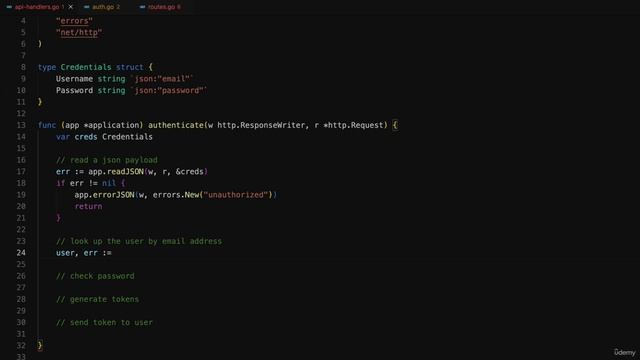This screenshot has height=360, width=640.
Task: Click the 'check password' comment
Action: point(95,276)
